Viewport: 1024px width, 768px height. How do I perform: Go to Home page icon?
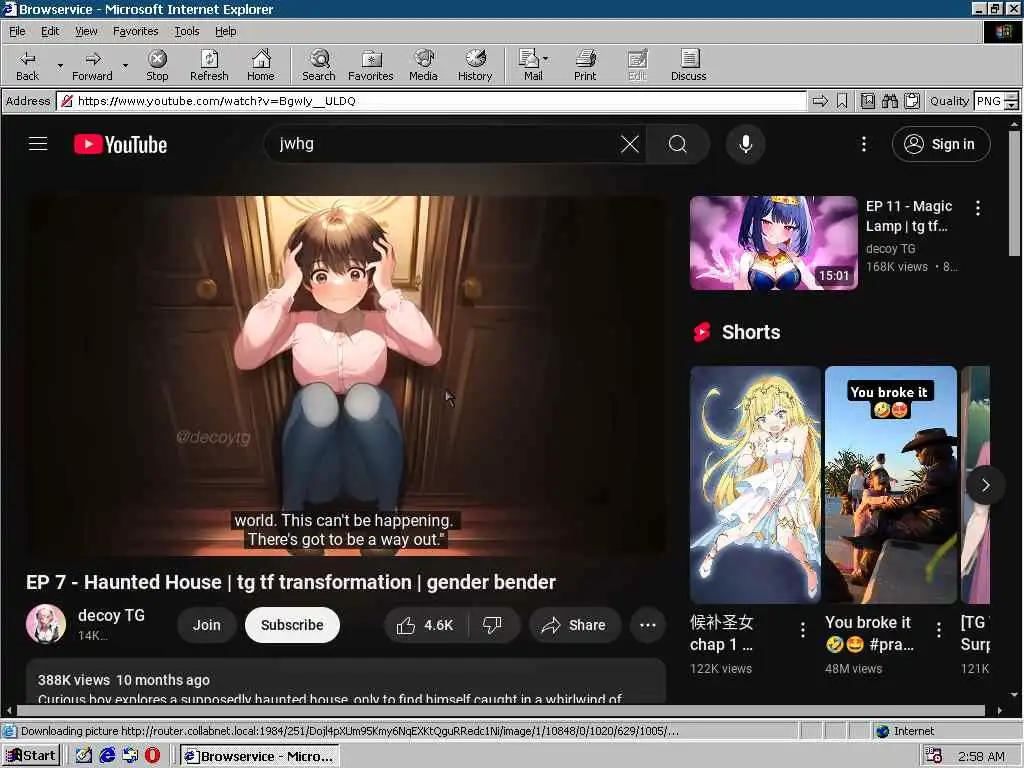click(261, 65)
